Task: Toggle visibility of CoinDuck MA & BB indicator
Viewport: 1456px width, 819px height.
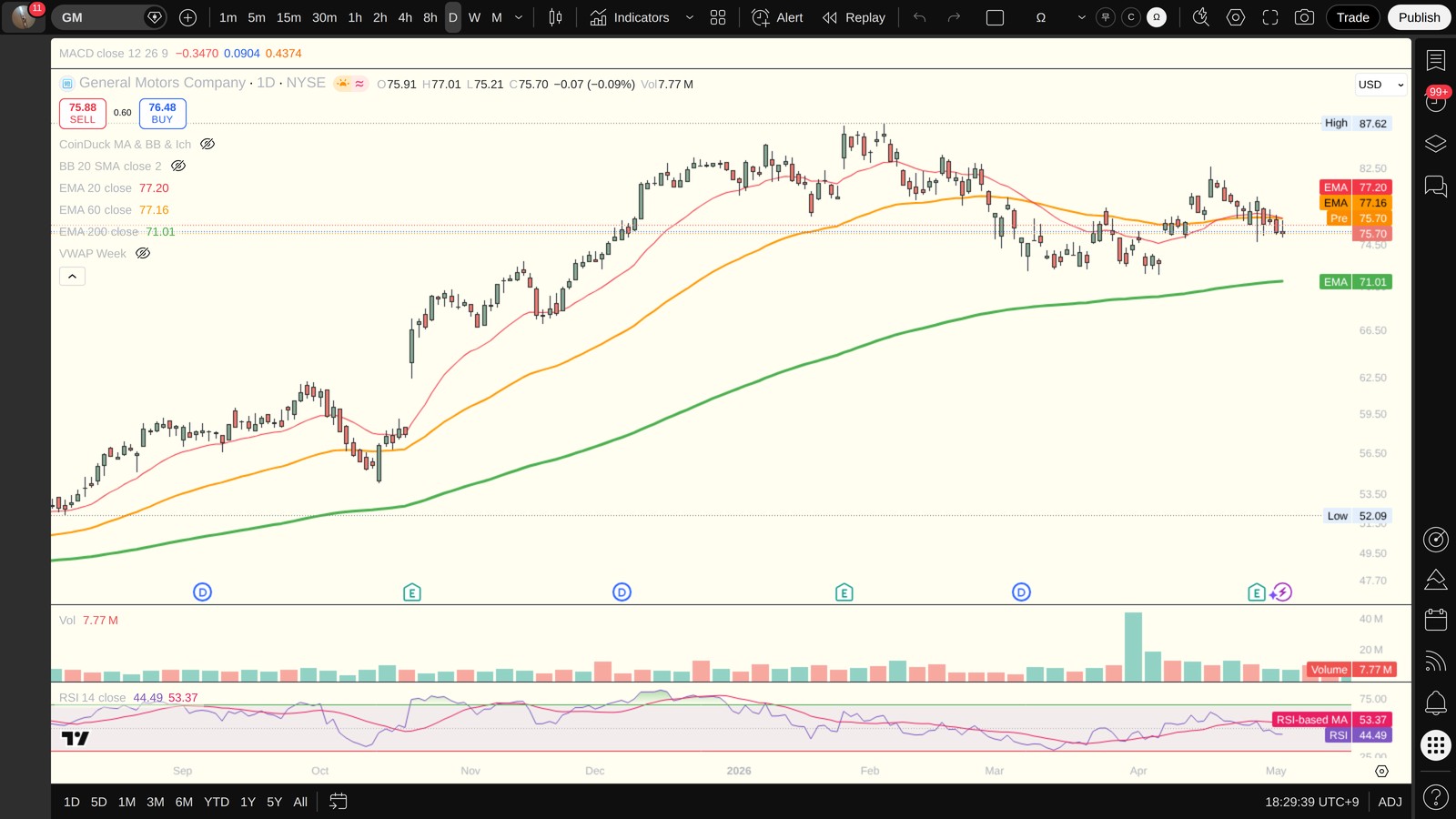Action: pos(207,144)
